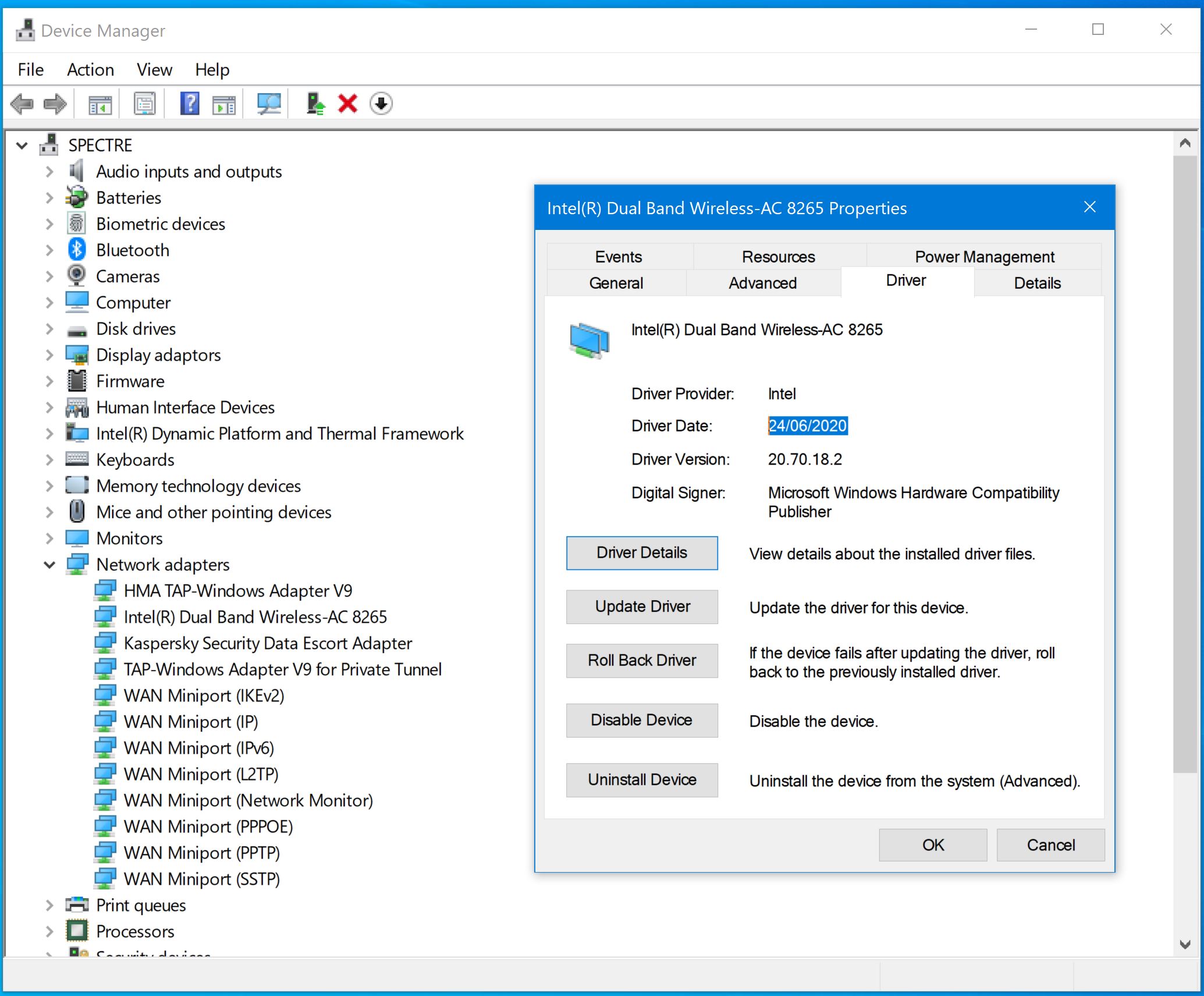1204x996 pixels.
Task: Click the down arrow icon in toolbar
Action: [x=381, y=104]
